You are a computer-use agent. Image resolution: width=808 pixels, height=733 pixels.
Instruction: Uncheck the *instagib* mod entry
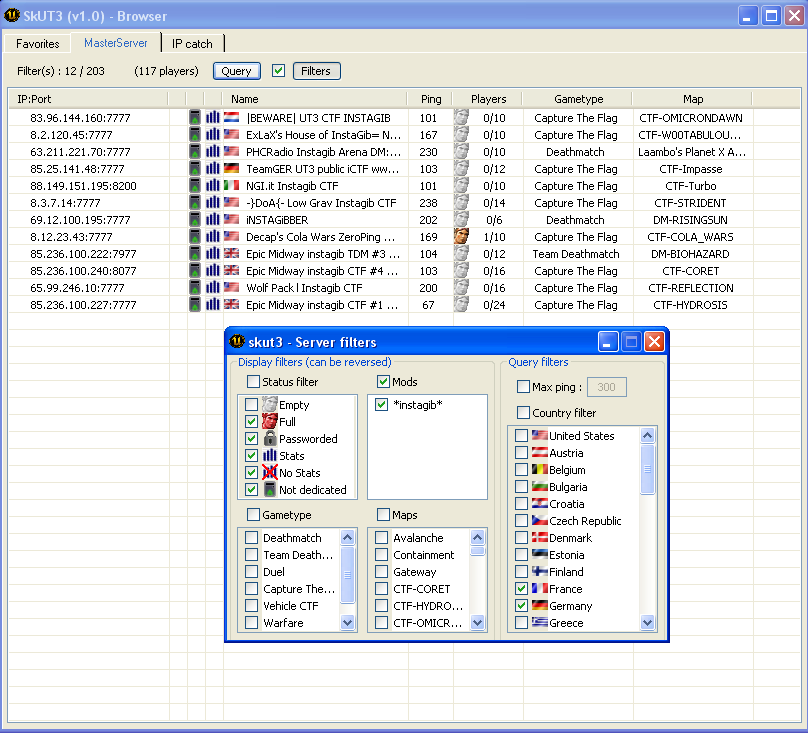point(381,405)
